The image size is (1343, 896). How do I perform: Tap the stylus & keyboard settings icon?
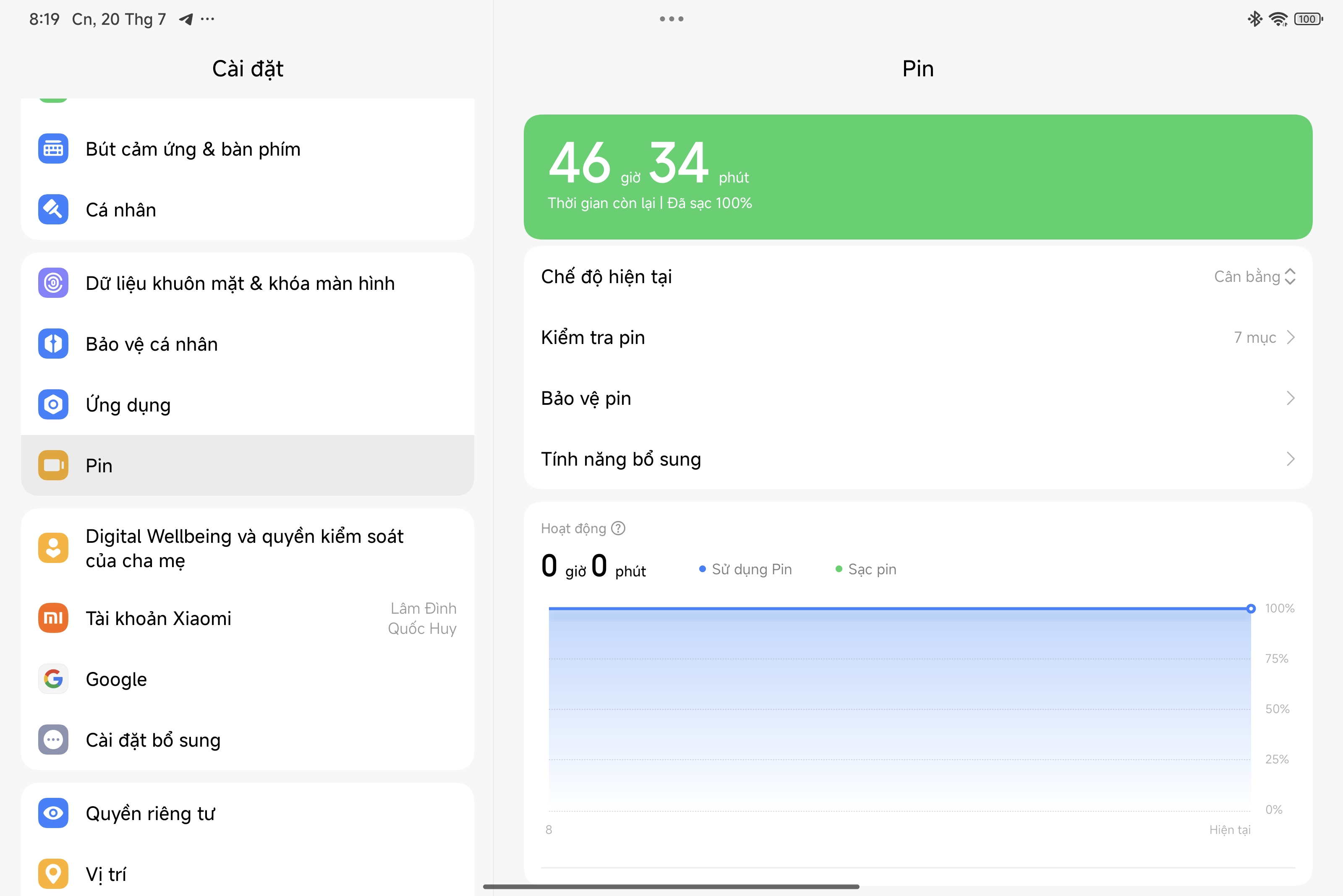pos(53,149)
